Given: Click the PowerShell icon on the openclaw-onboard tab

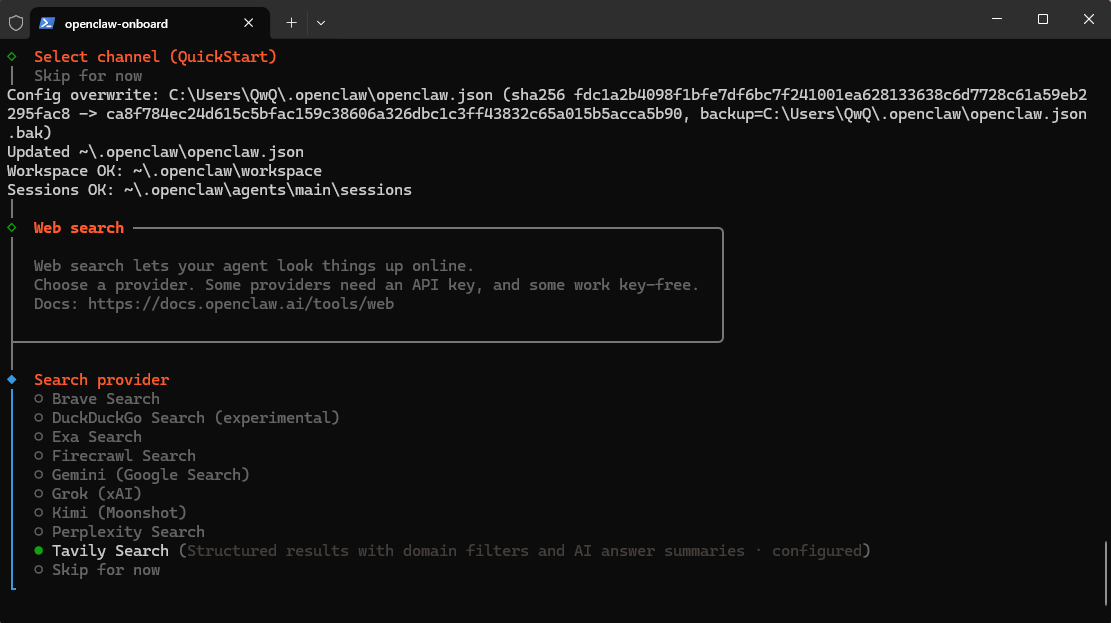Looking at the screenshot, I should click(47, 22).
